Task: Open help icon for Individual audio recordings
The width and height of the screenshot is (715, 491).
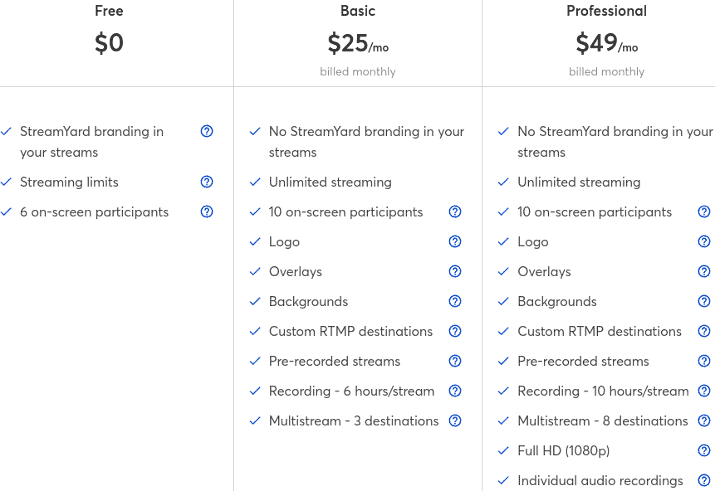Action: [x=704, y=480]
